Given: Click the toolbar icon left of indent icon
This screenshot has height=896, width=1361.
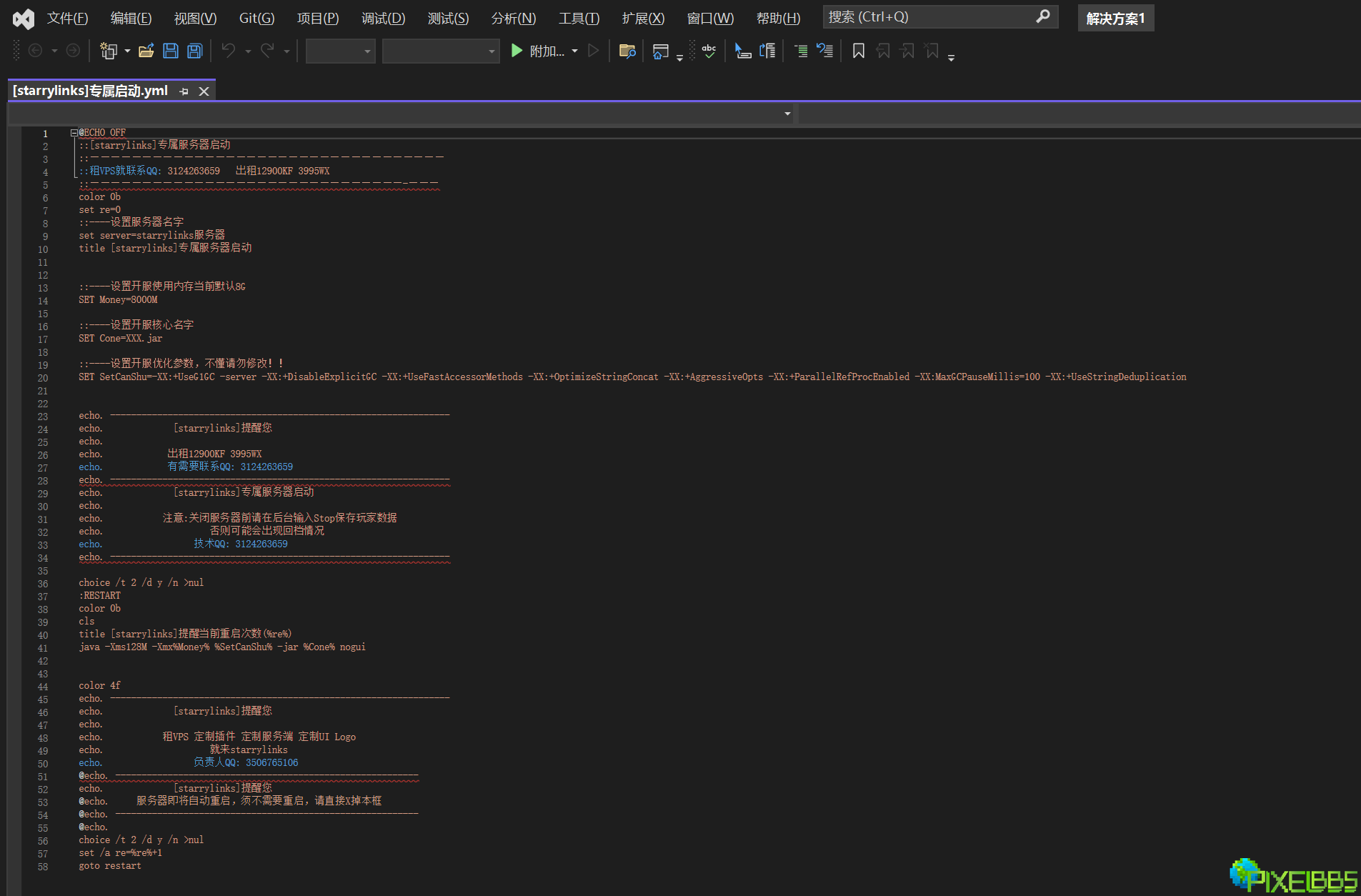Looking at the screenshot, I should [743, 51].
